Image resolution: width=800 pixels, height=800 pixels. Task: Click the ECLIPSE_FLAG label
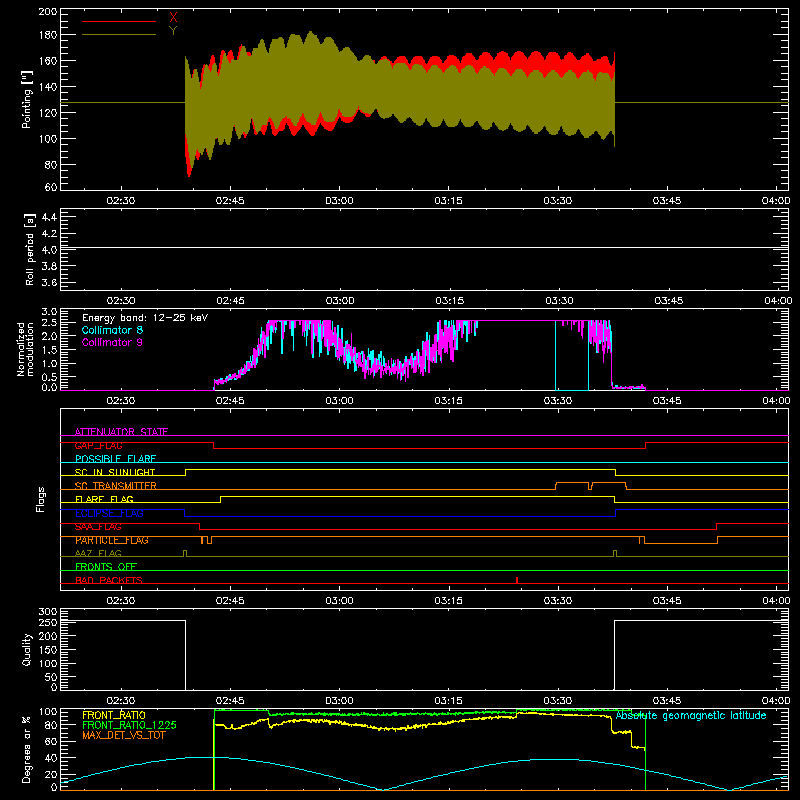coord(109,513)
